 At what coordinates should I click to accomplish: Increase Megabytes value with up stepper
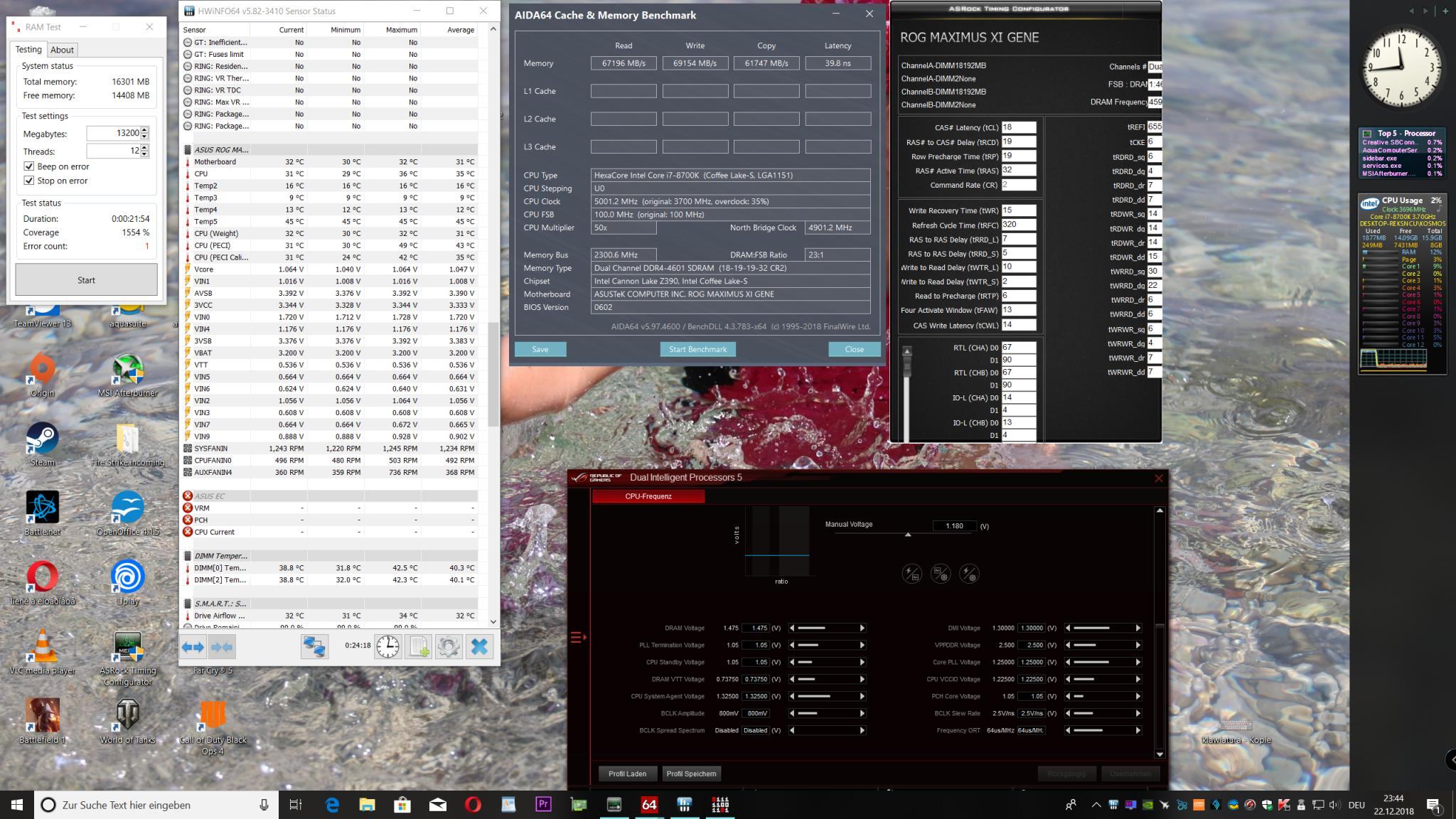145,130
